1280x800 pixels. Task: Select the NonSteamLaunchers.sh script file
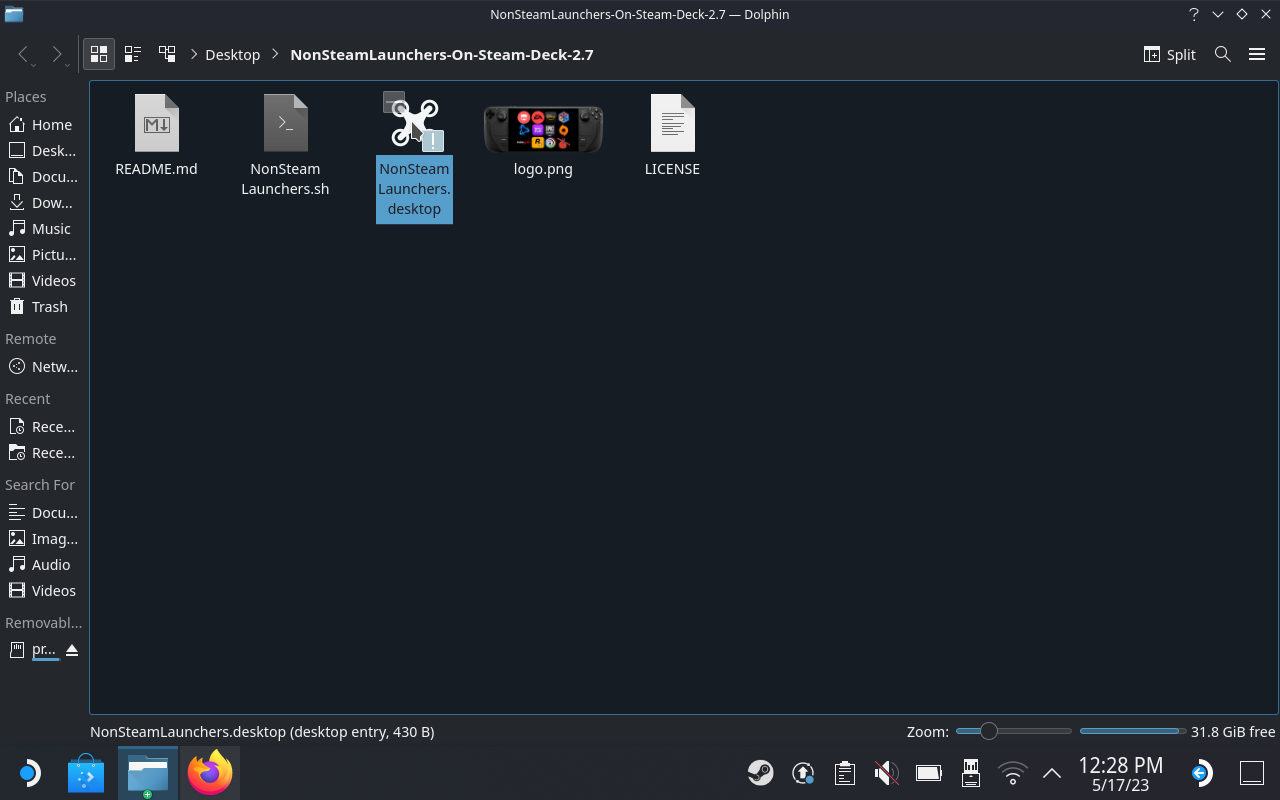pyautogui.click(x=285, y=145)
